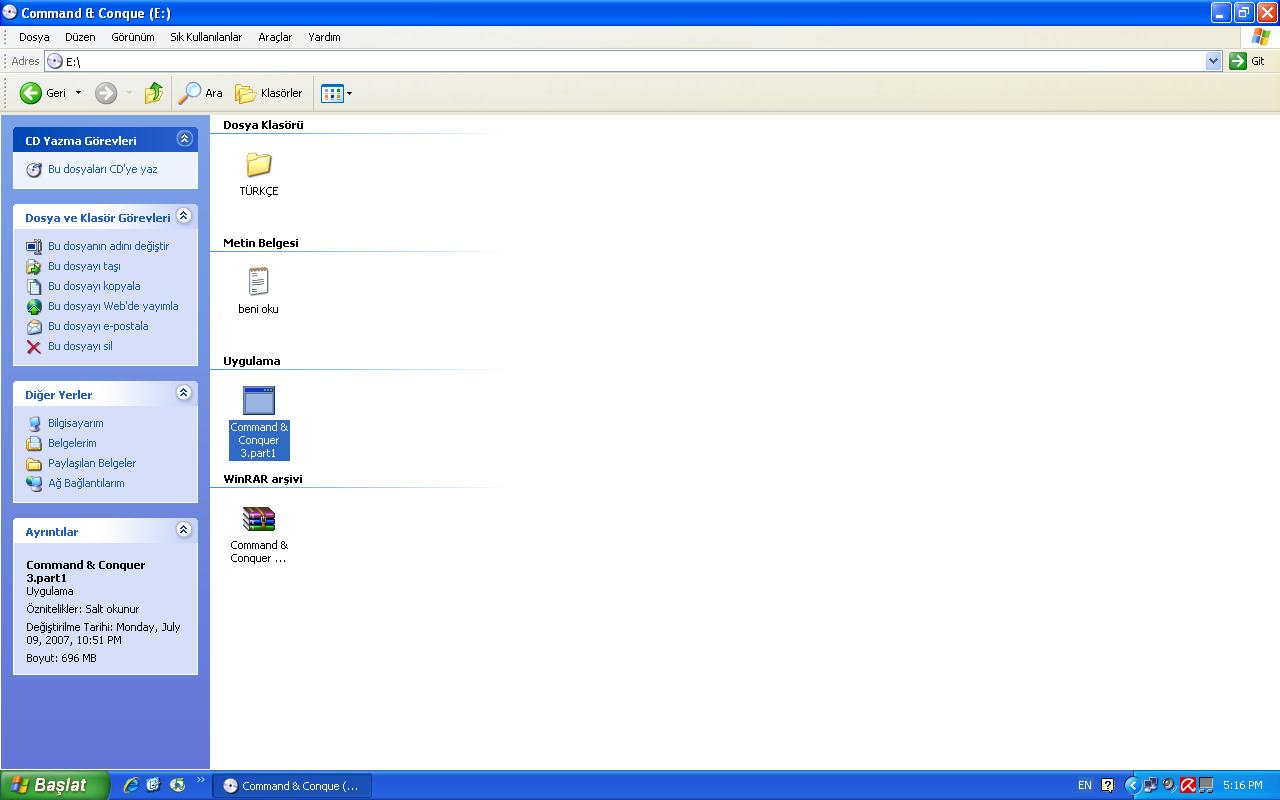Click Bu dosyaları CD'ye yaz link
1280x800 pixels.
pyautogui.click(x=102, y=169)
